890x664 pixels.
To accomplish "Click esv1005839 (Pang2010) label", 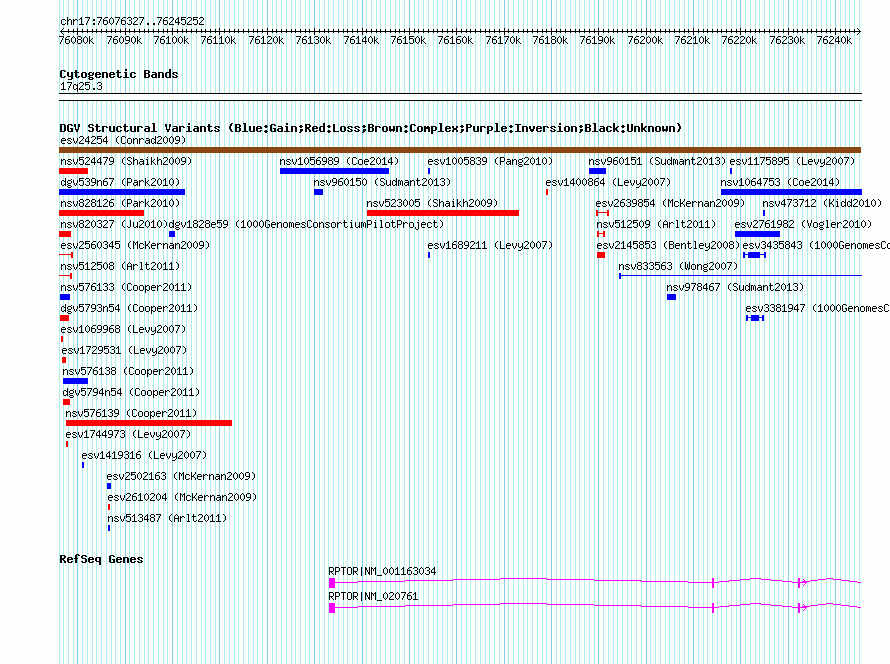I will click(x=490, y=161).
